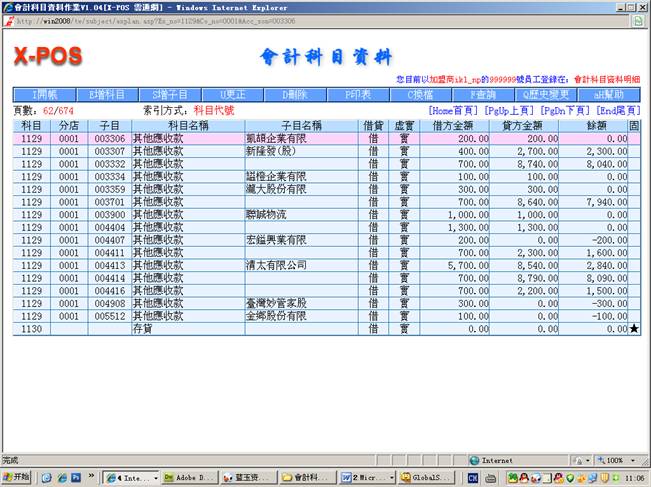Image resolution: width=651 pixels, height=487 pixels.
Task: Jump to End尾頁 last page link
Action: click(x=618, y=110)
